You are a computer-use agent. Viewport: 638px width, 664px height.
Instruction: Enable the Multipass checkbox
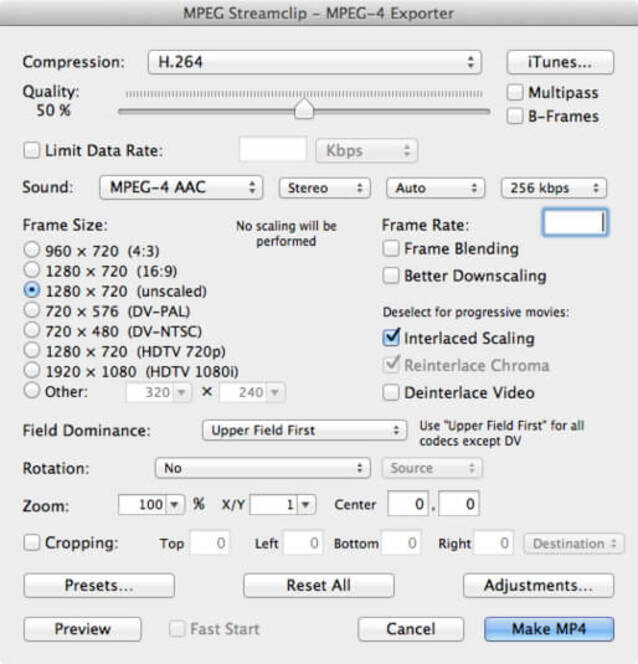tap(515, 93)
